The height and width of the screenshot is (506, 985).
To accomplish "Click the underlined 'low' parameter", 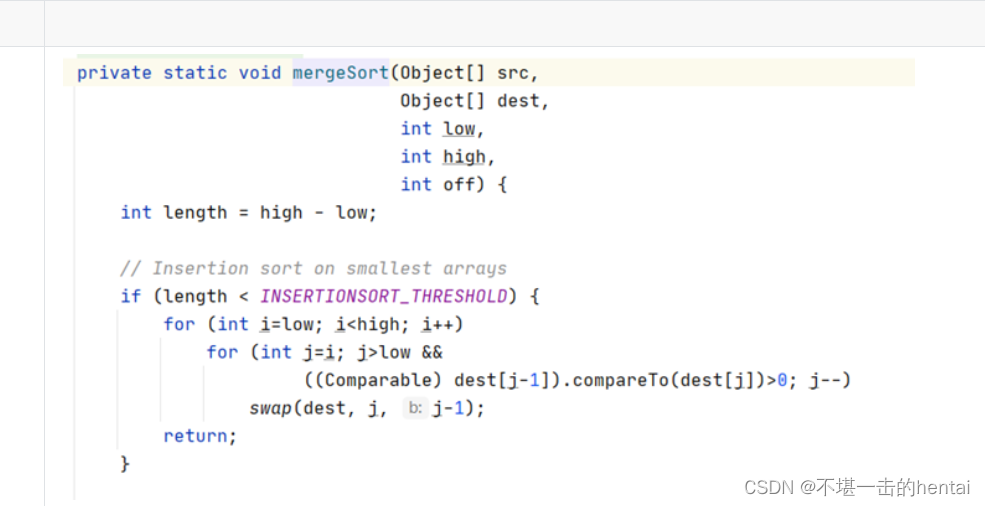I will click(459, 129).
